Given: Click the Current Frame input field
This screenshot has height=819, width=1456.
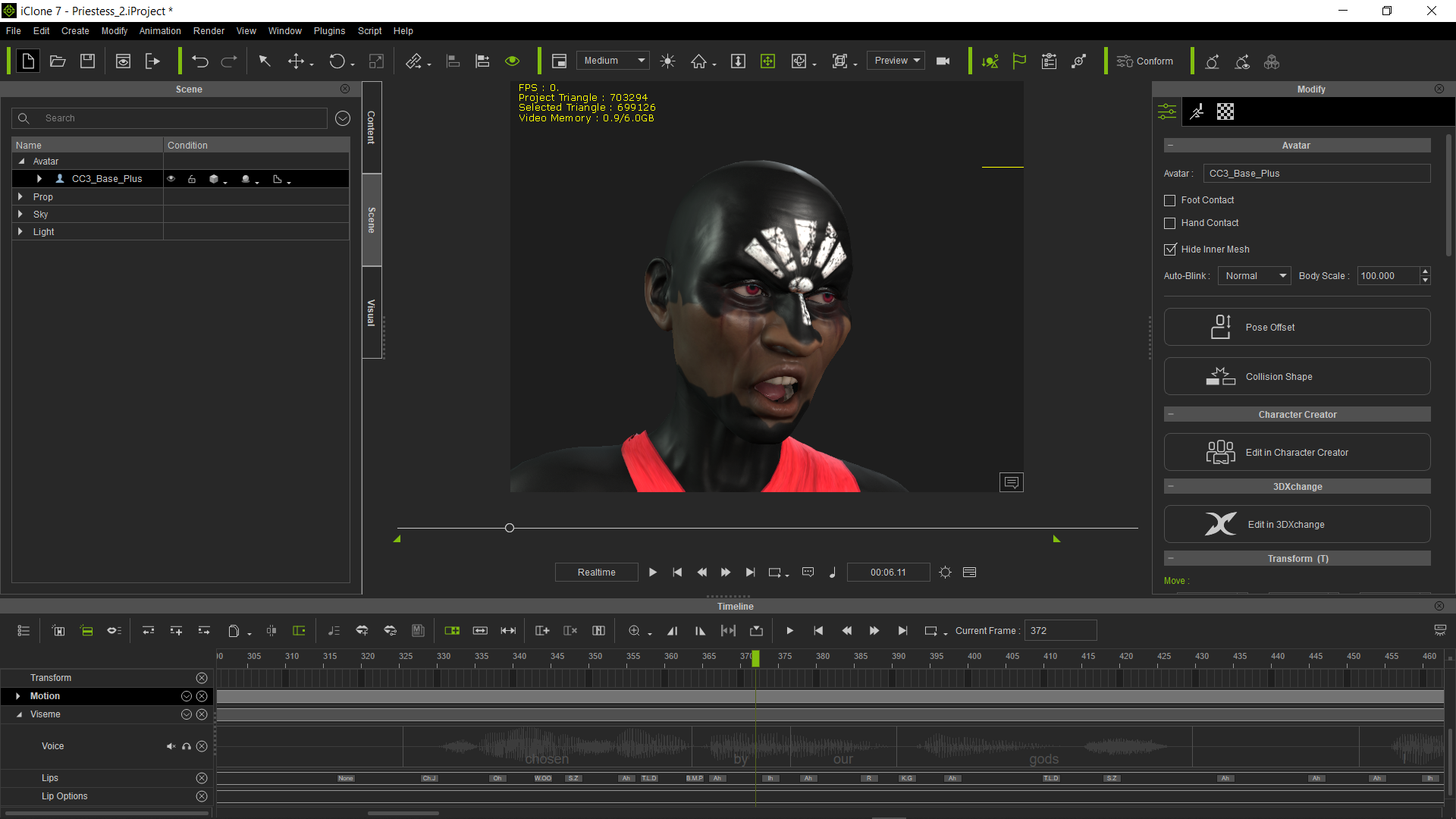Looking at the screenshot, I should (x=1060, y=631).
